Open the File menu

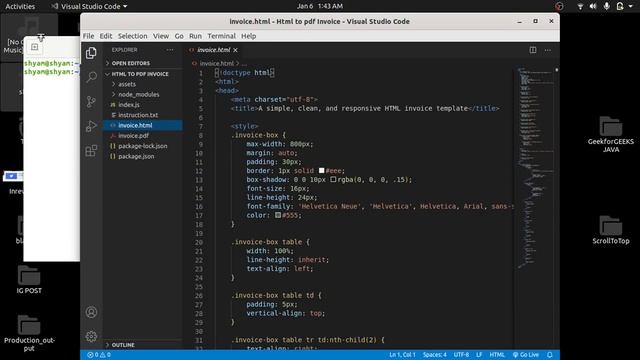88,36
